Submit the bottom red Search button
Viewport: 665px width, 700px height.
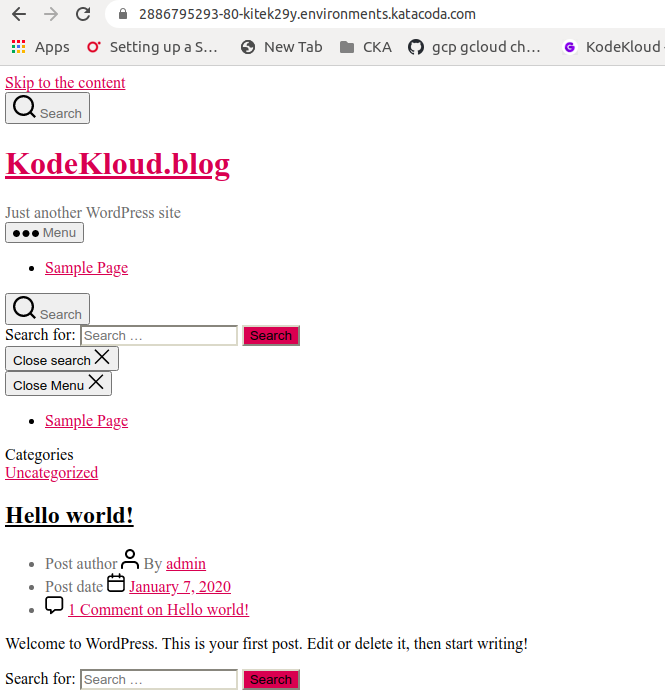point(271,679)
